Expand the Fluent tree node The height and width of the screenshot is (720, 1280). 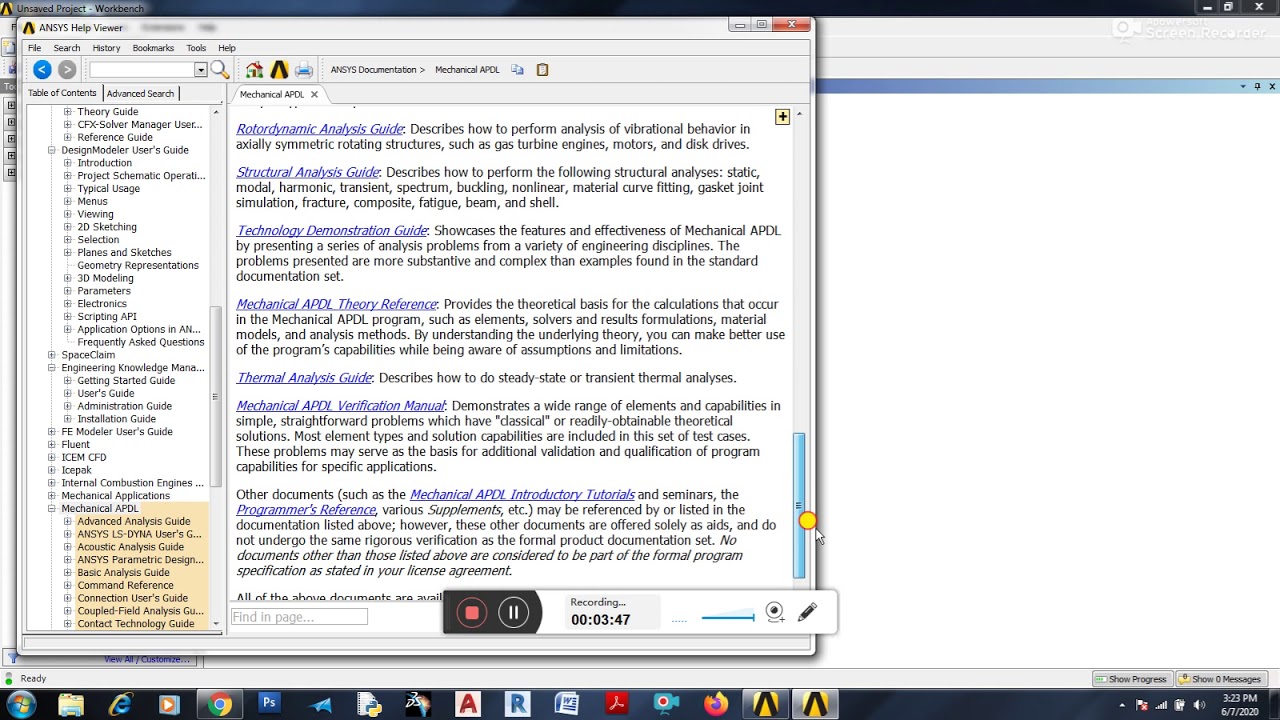click(x=52, y=444)
